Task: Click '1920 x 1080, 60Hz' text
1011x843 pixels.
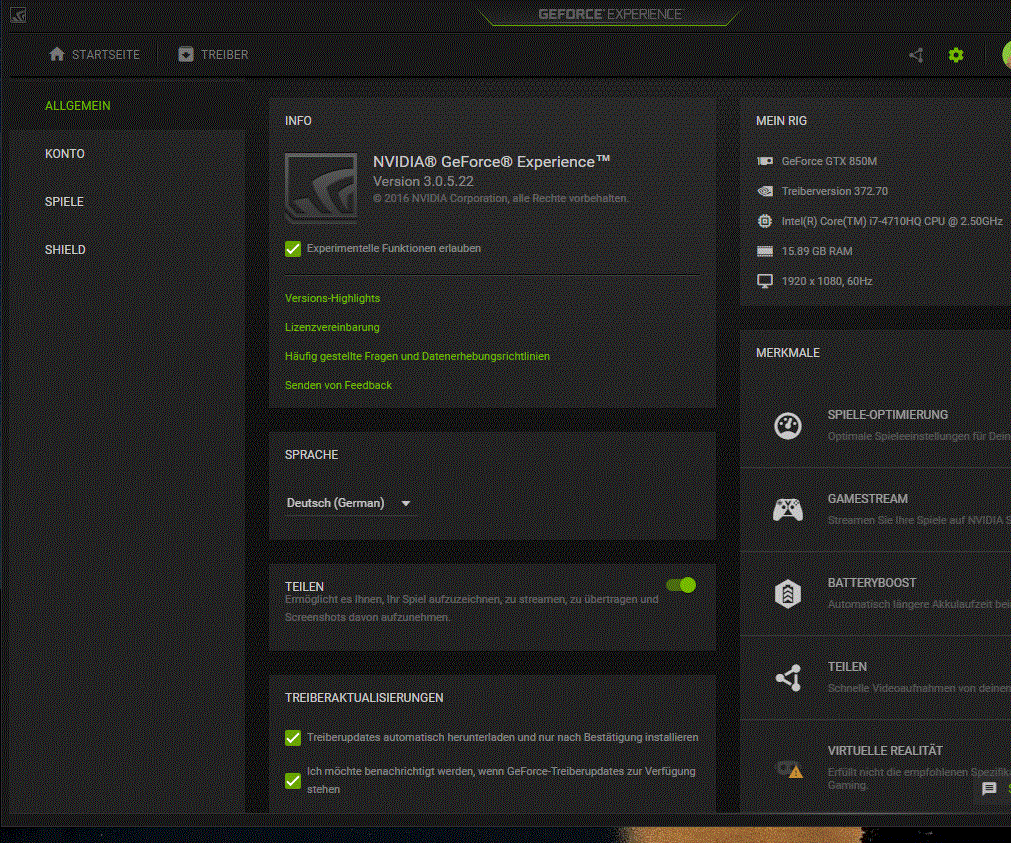Action: click(x=827, y=281)
